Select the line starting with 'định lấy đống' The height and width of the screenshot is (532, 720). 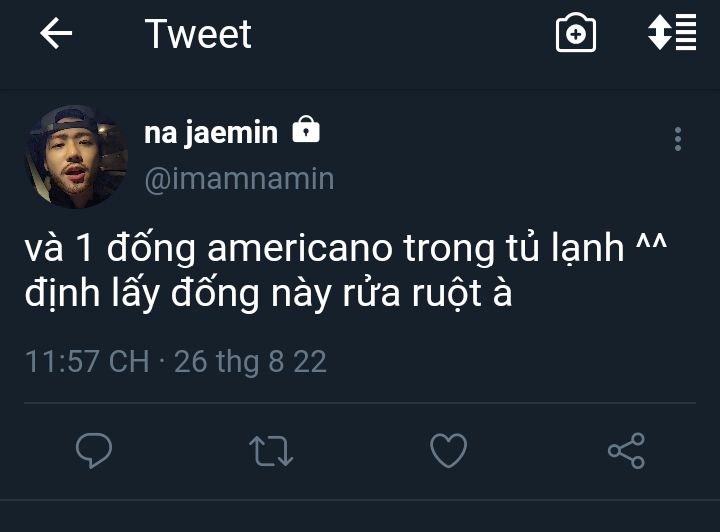268,294
